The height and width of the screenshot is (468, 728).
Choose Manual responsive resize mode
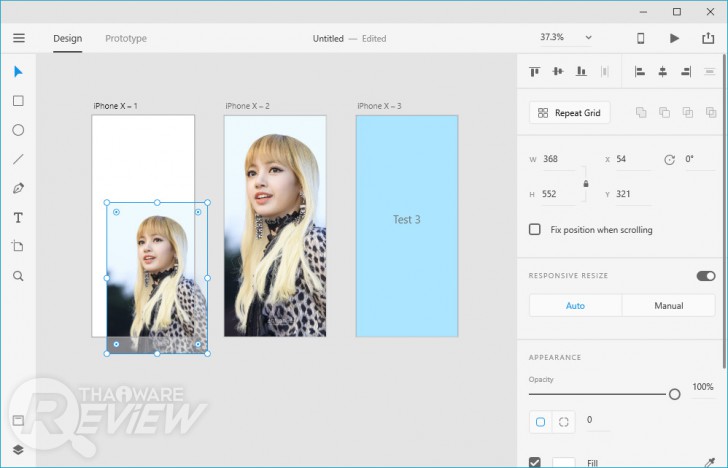click(669, 306)
